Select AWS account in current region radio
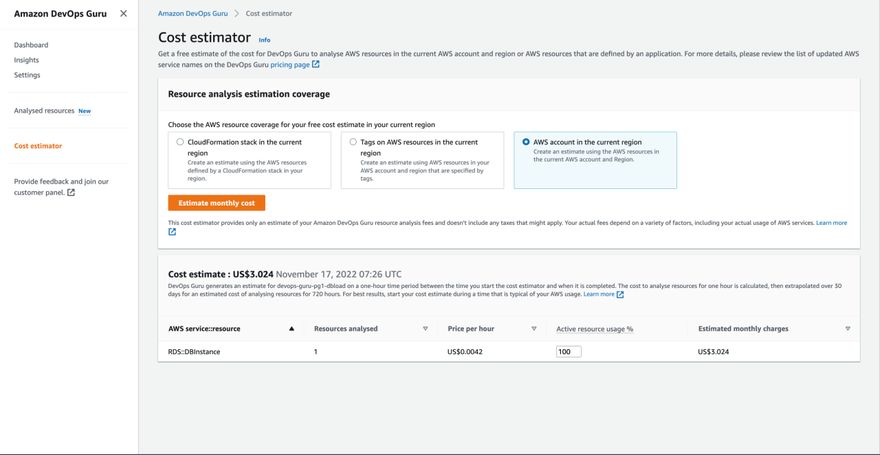880x455 pixels. point(526,142)
